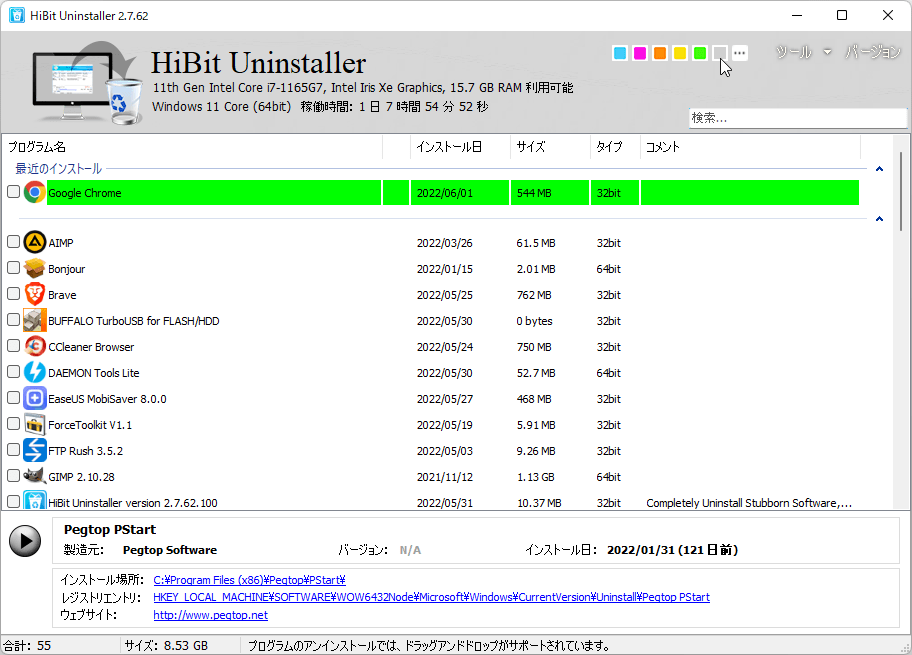
Task: Tick the Brave entry's checkbox
Action: (x=13, y=294)
